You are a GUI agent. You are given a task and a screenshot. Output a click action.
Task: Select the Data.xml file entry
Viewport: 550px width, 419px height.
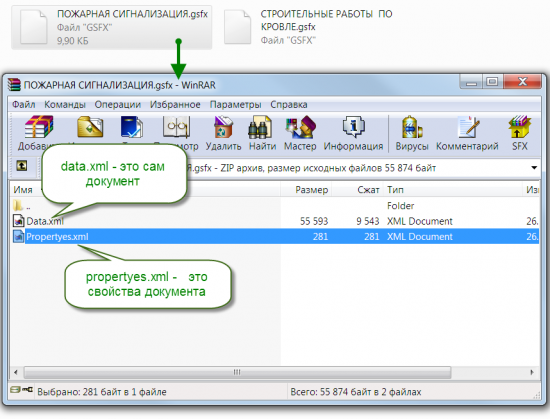pyautogui.click(x=45, y=221)
